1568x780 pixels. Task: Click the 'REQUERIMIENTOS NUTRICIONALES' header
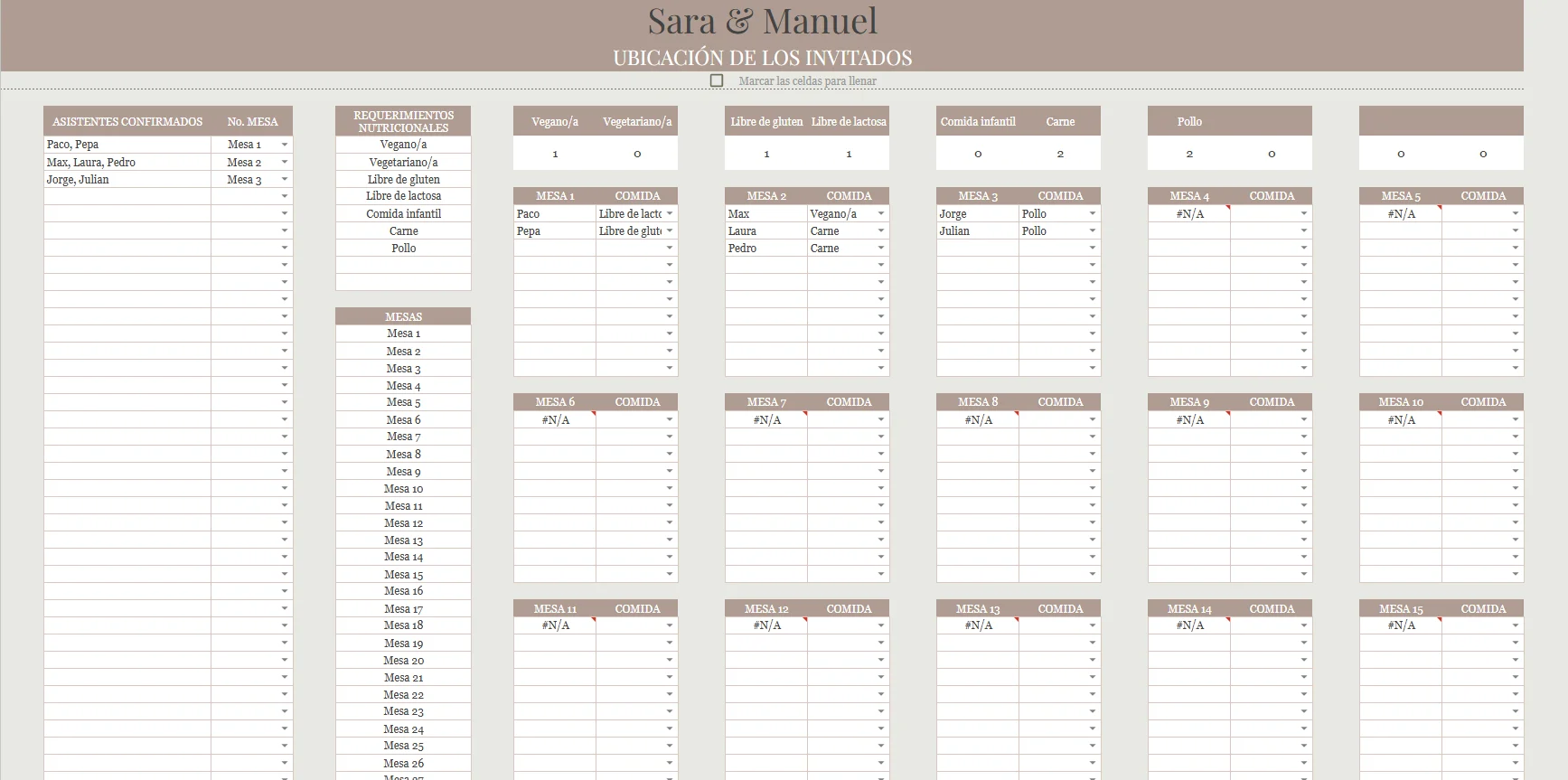403,121
